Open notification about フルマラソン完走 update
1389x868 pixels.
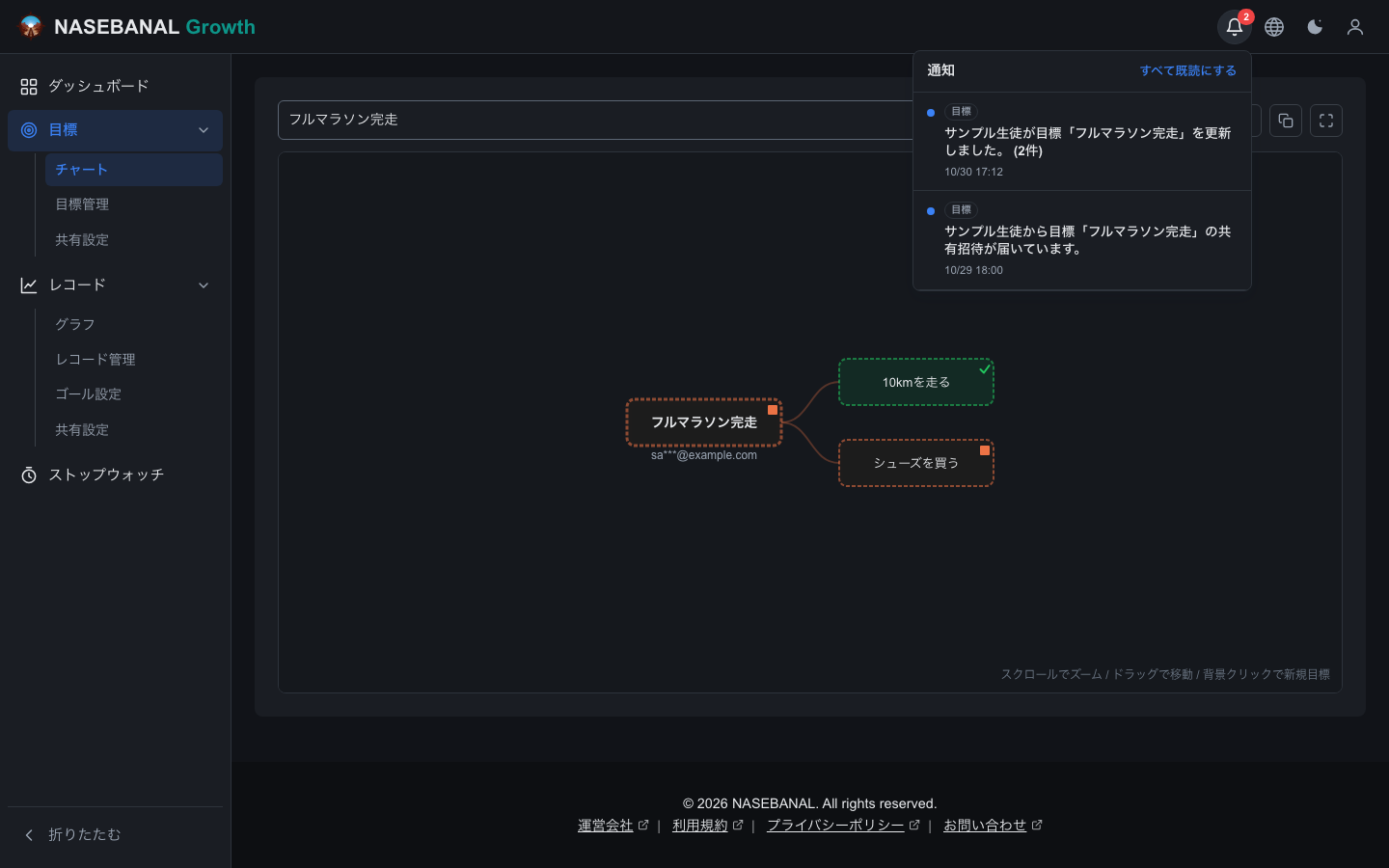point(1082,142)
